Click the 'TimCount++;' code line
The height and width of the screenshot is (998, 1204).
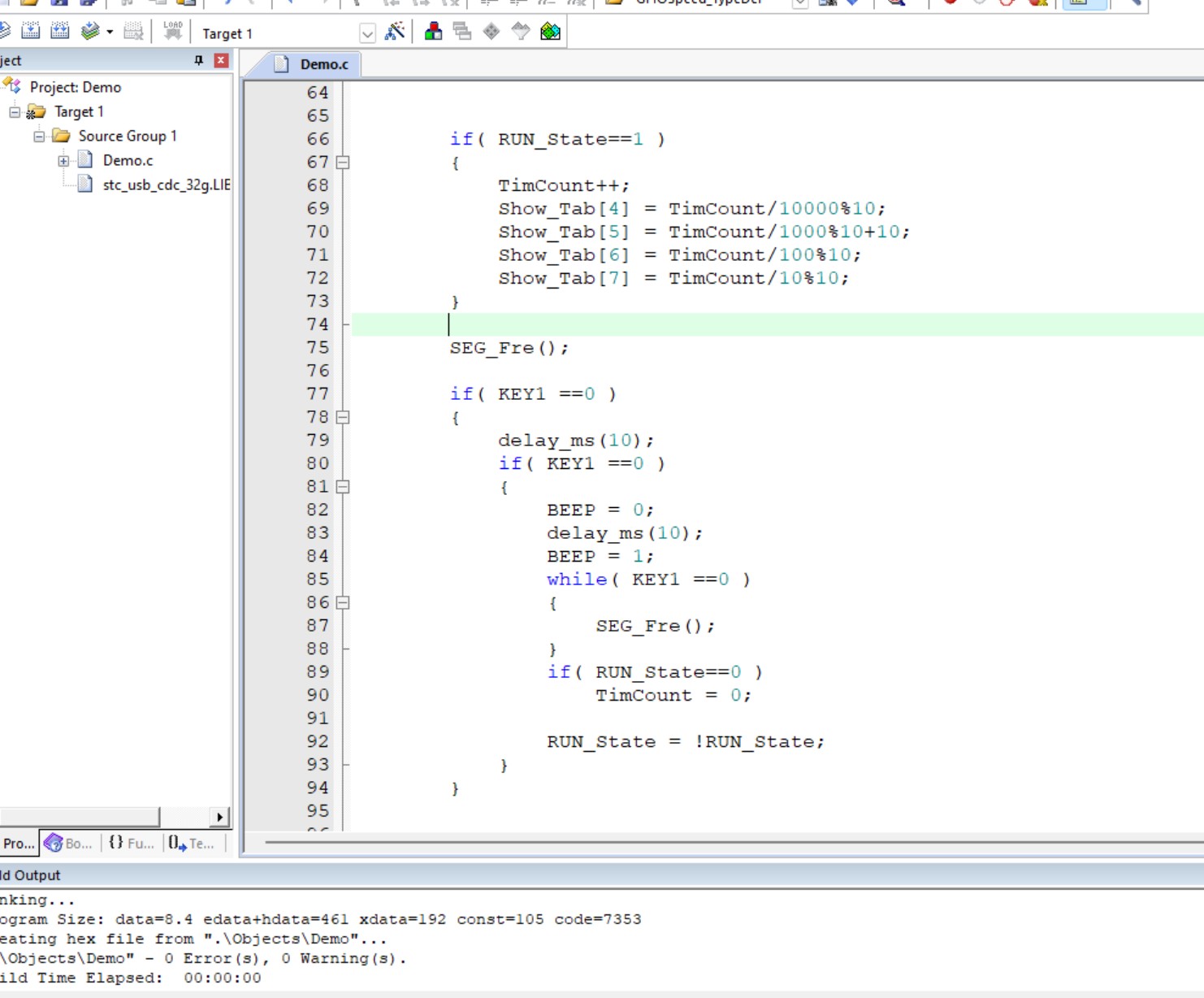click(564, 185)
